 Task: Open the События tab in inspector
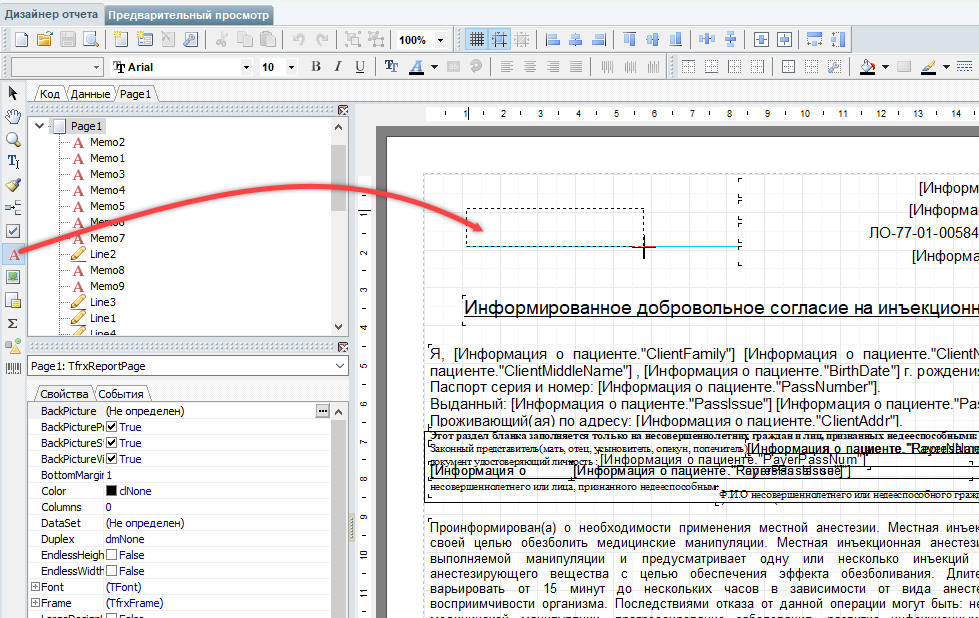point(121,394)
